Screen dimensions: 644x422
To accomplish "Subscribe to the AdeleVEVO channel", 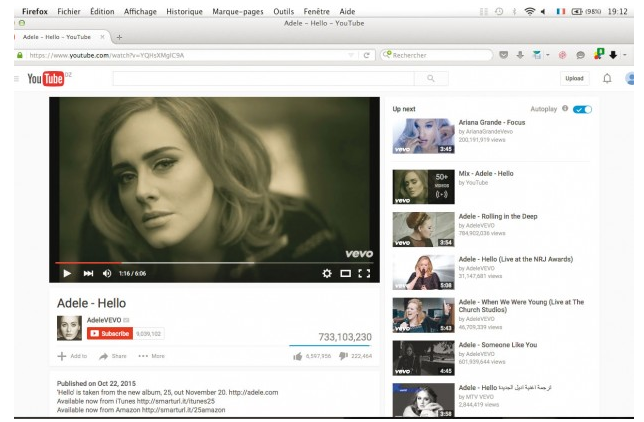I will [110, 334].
